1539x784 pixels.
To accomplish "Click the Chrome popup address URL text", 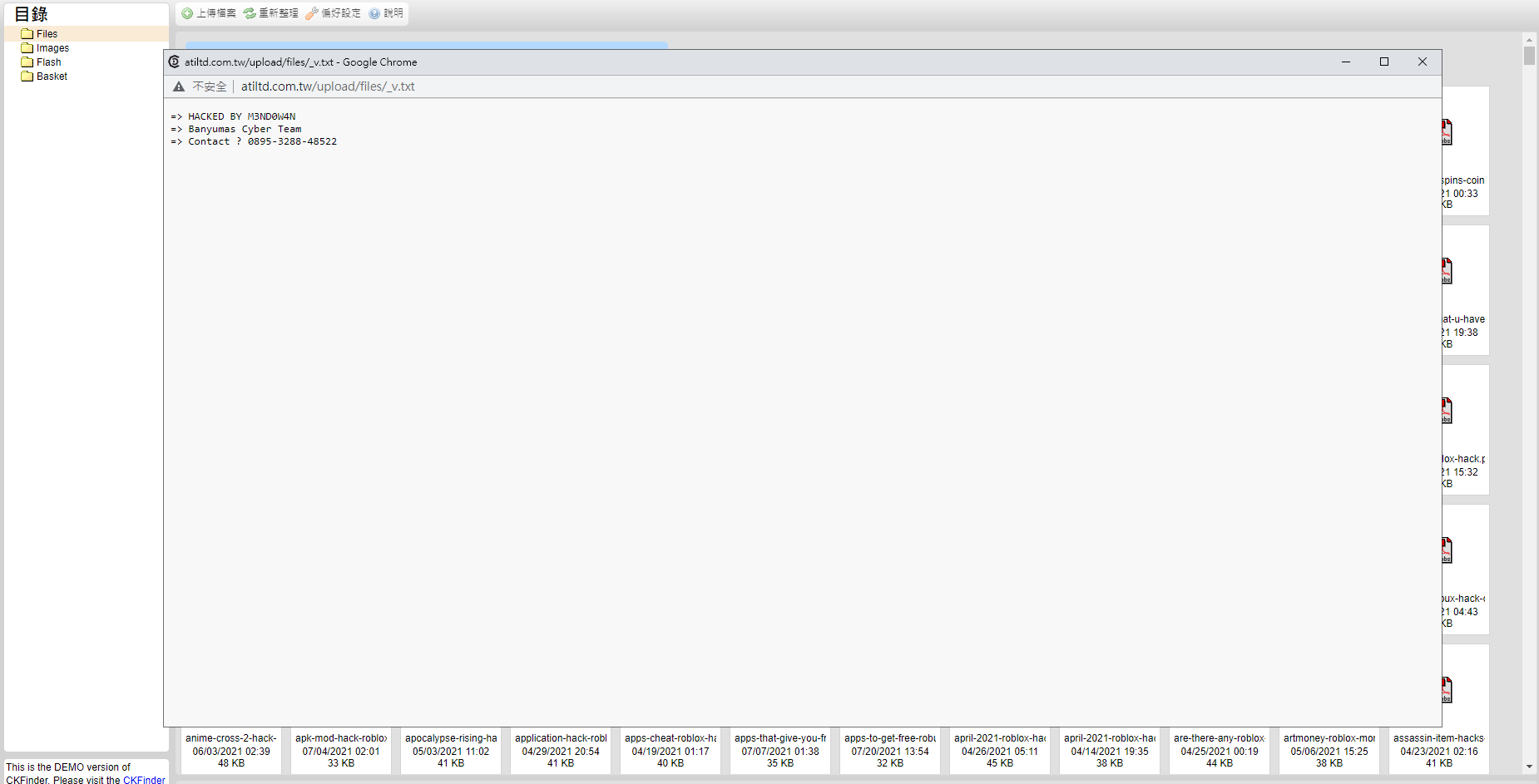I will 328,86.
